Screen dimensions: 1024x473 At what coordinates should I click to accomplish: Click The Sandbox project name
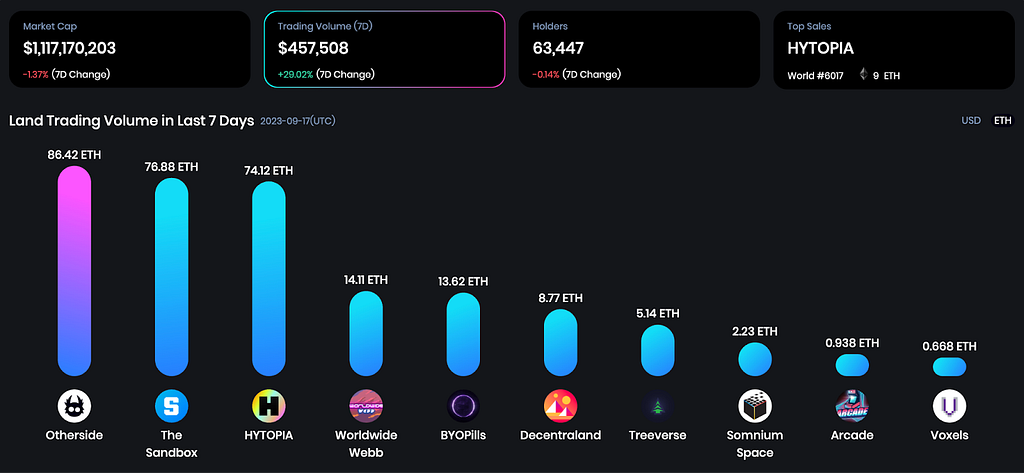tap(172, 444)
